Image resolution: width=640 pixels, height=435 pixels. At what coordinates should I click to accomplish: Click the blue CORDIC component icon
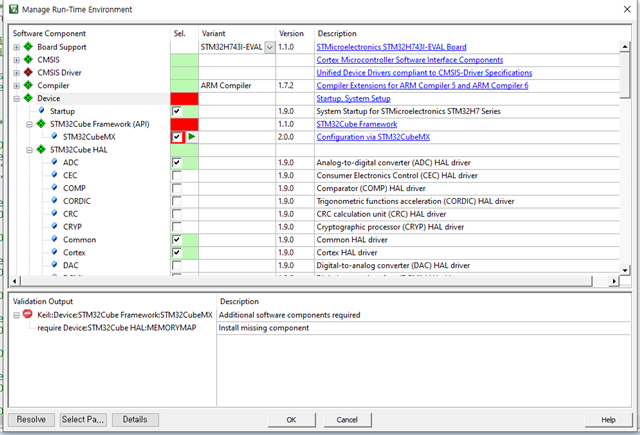(x=54, y=201)
